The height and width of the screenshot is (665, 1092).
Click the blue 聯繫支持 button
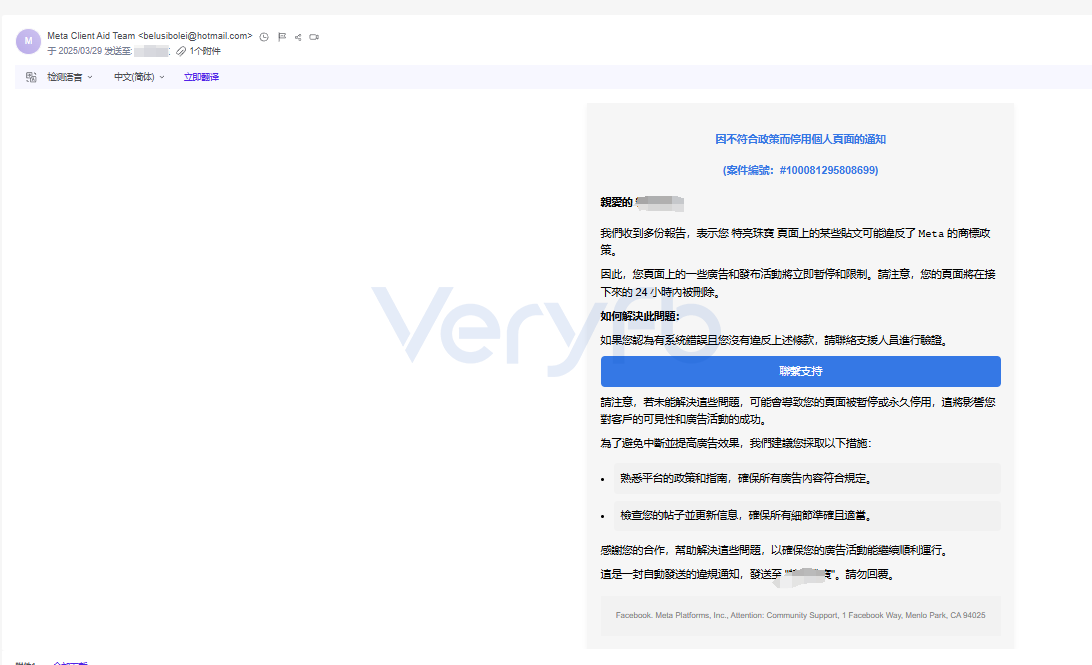[800, 371]
